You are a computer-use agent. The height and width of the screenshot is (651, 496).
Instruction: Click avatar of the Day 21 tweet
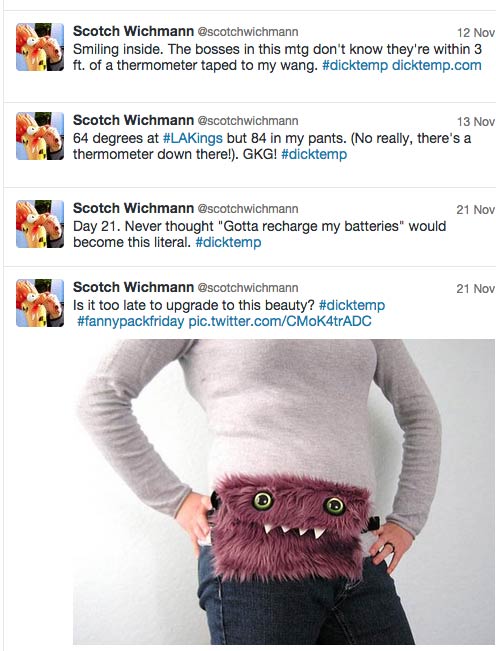tap(40, 224)
